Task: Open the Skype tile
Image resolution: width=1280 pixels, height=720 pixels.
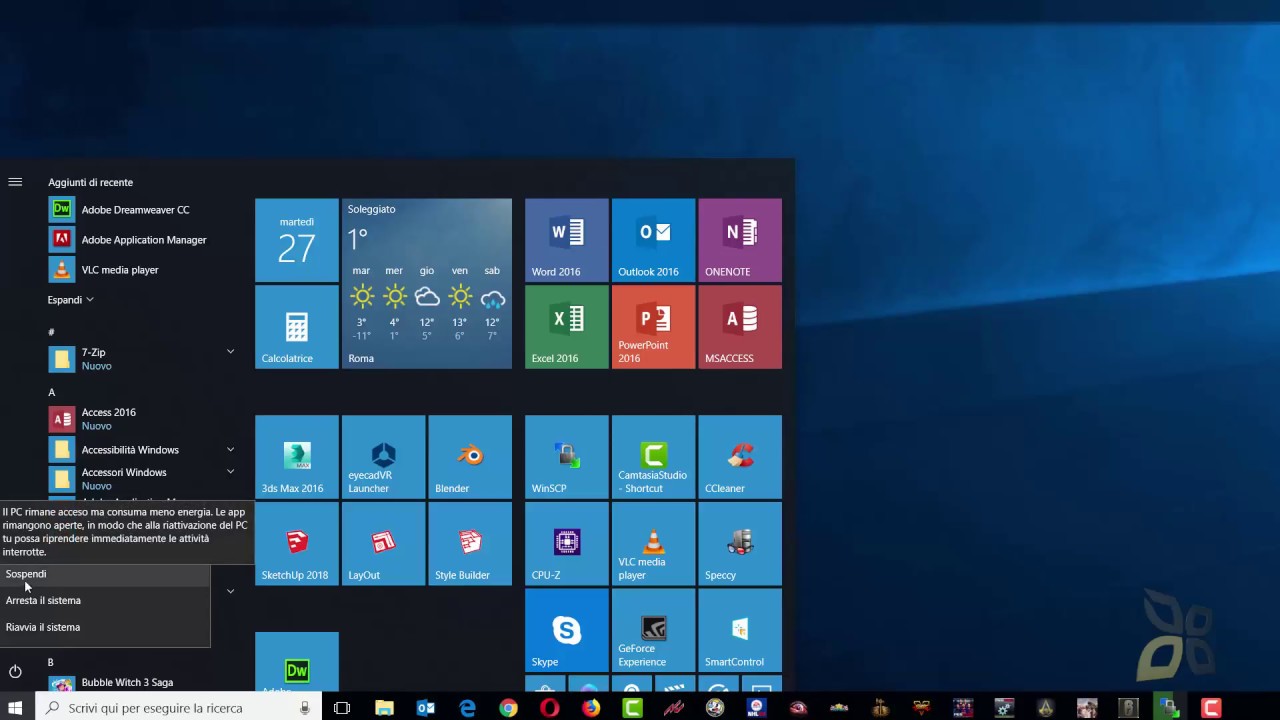Action: pos(567,631)
